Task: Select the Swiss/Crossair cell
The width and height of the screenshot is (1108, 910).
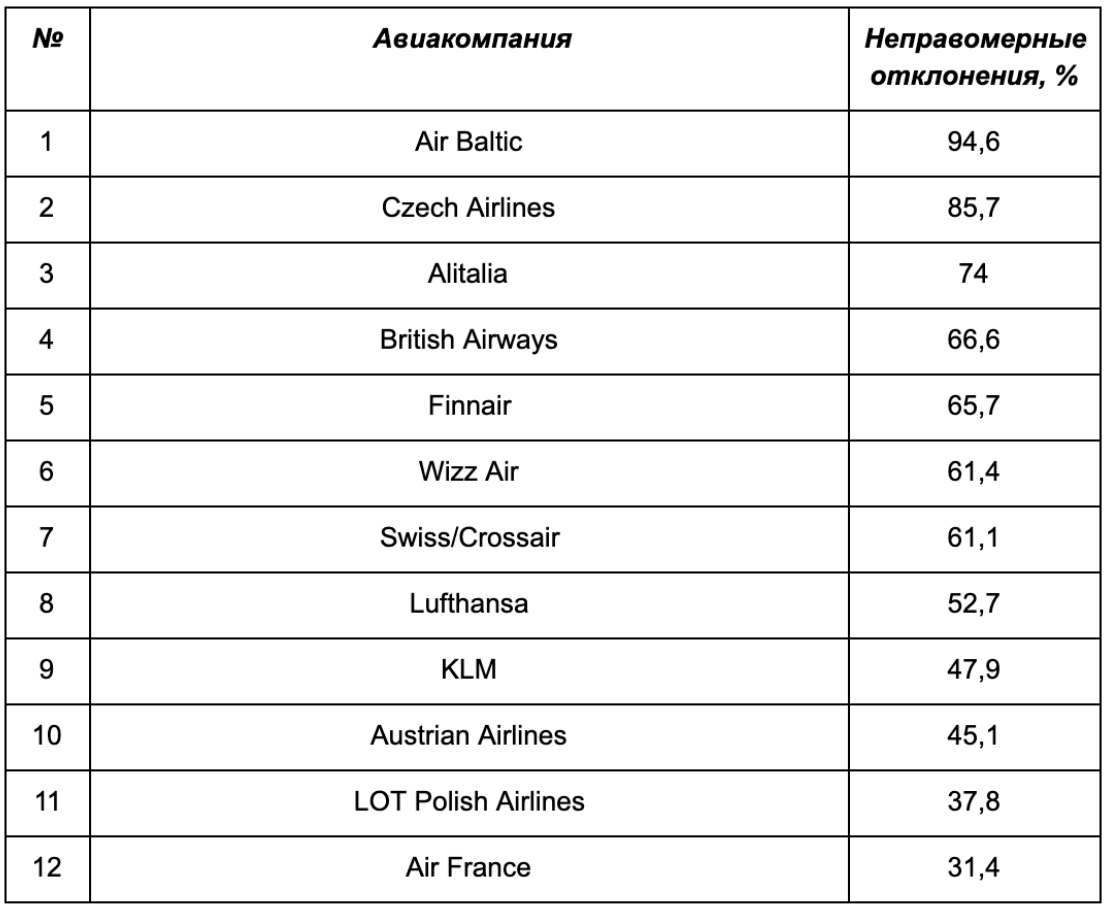Action: pos(468,538)
